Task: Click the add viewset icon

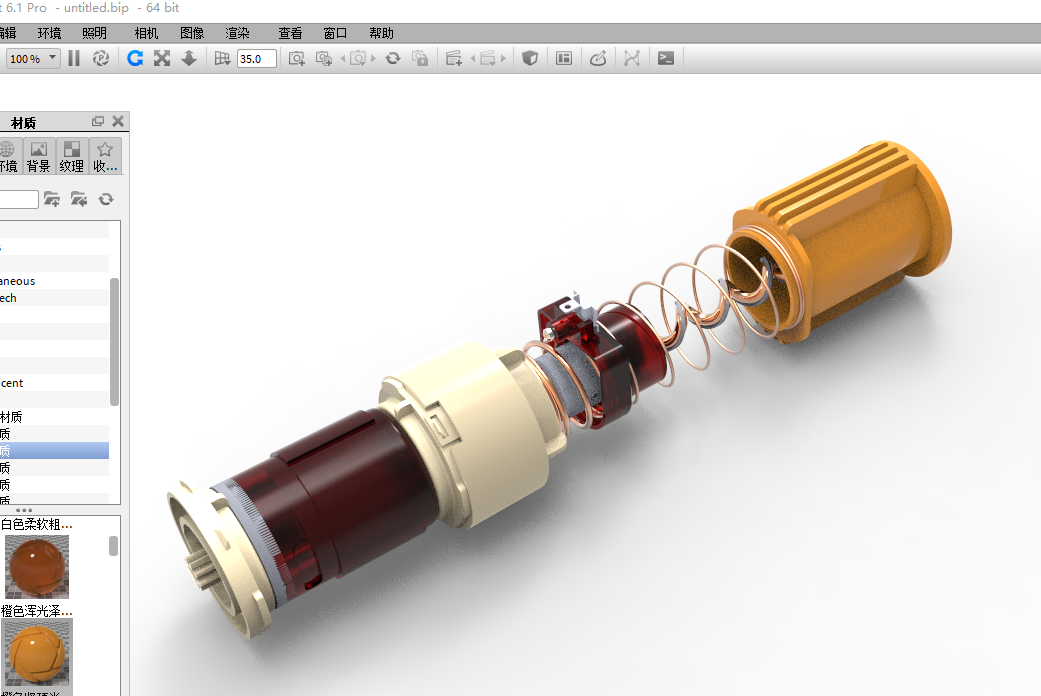Action: (x=324, y=58)
